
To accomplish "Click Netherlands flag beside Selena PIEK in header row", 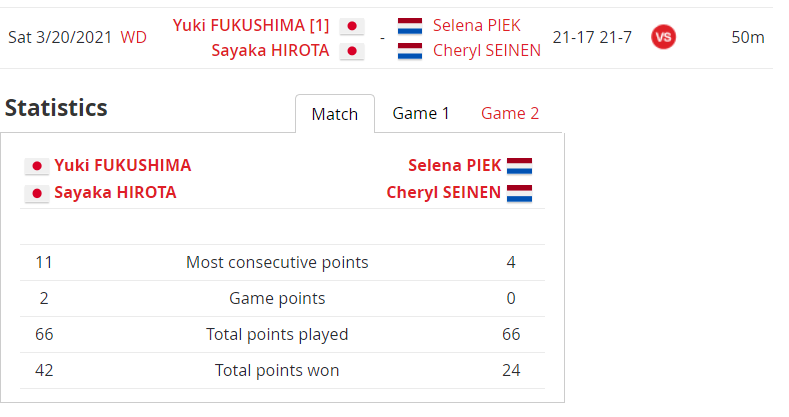I will point(410,26).
